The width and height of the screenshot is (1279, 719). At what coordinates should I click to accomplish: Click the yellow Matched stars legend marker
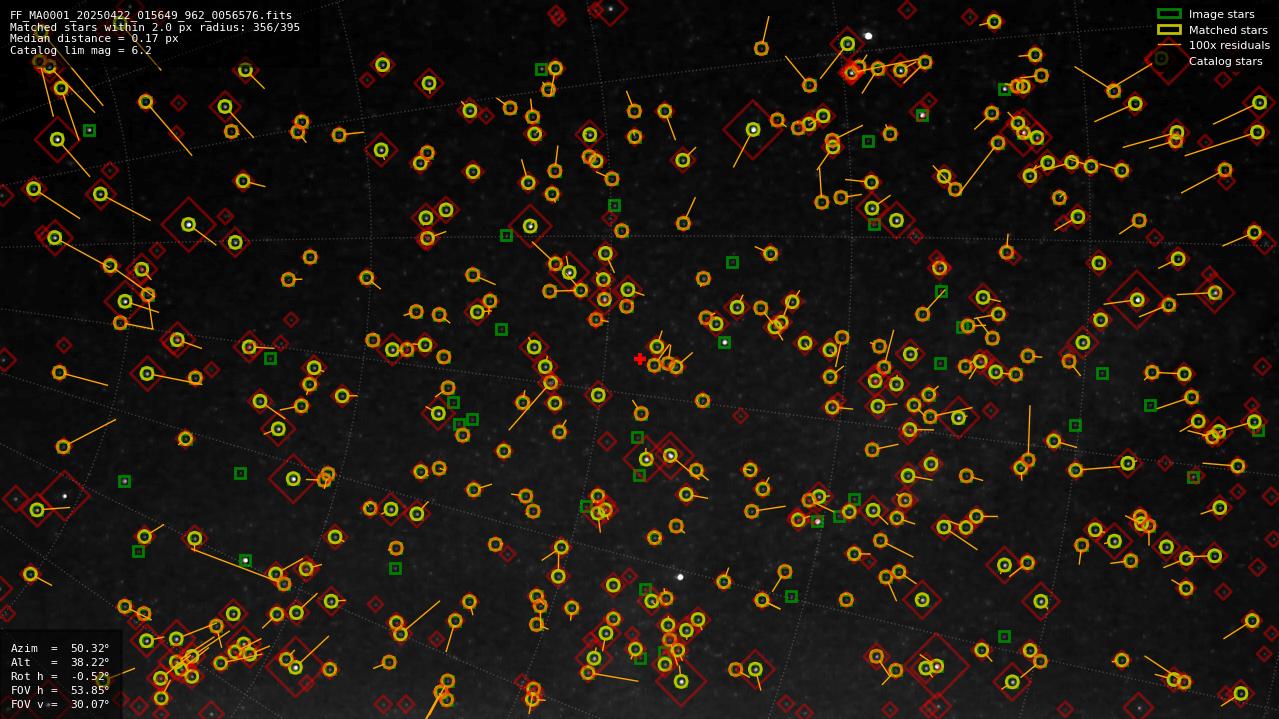[x=1169, y=29]
